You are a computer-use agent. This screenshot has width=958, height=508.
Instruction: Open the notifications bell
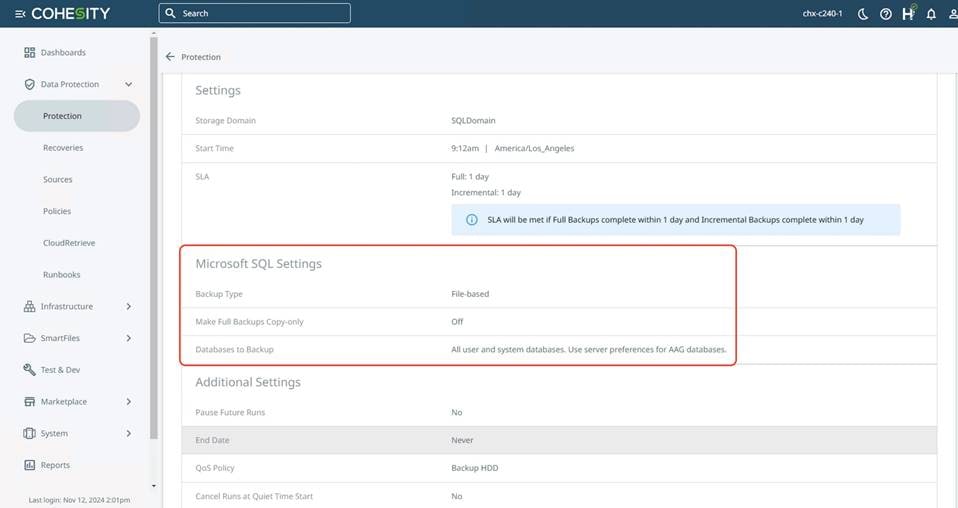point(931,13)
